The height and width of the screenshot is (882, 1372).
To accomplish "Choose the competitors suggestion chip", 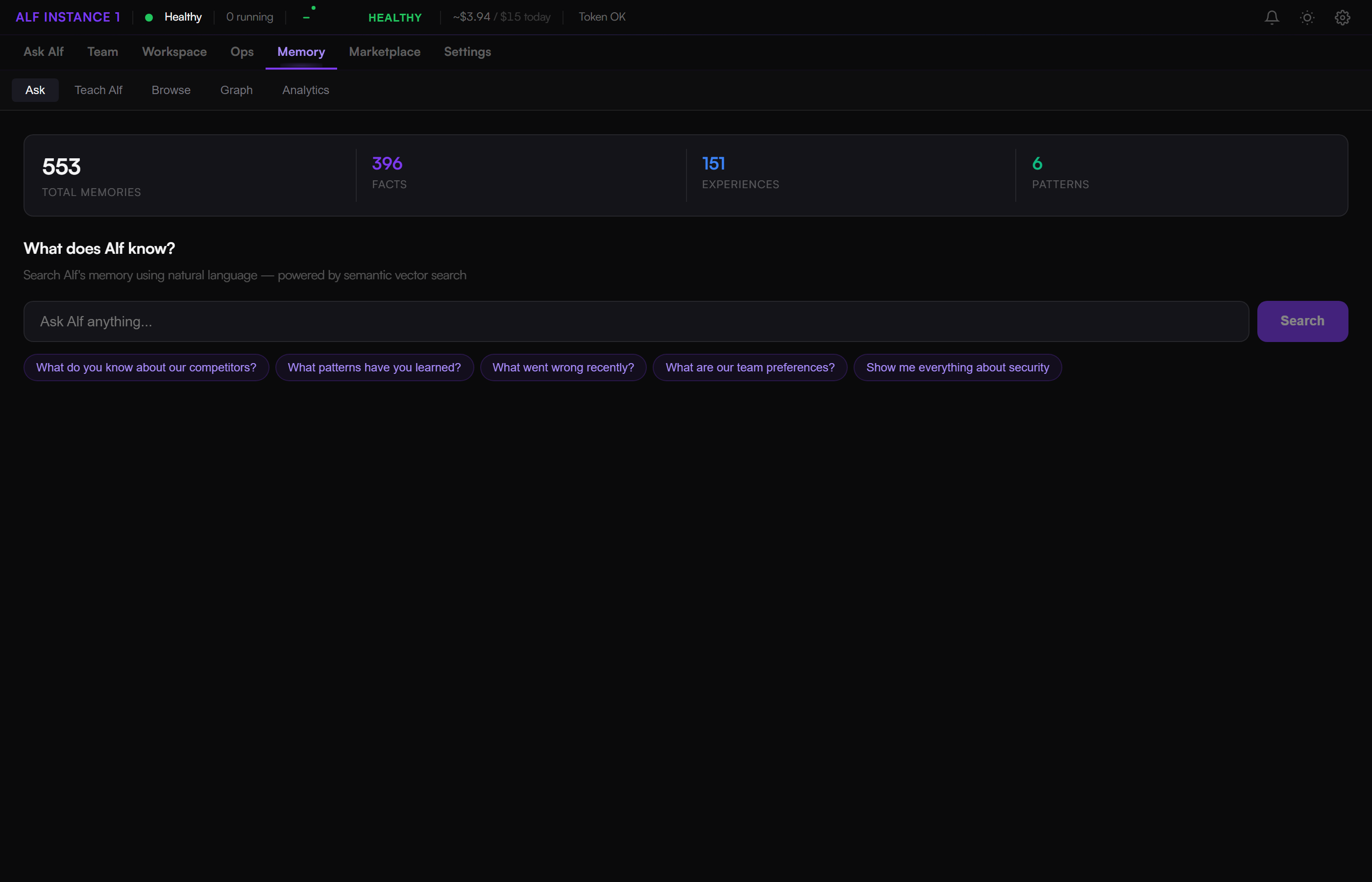I will point(146,367).
